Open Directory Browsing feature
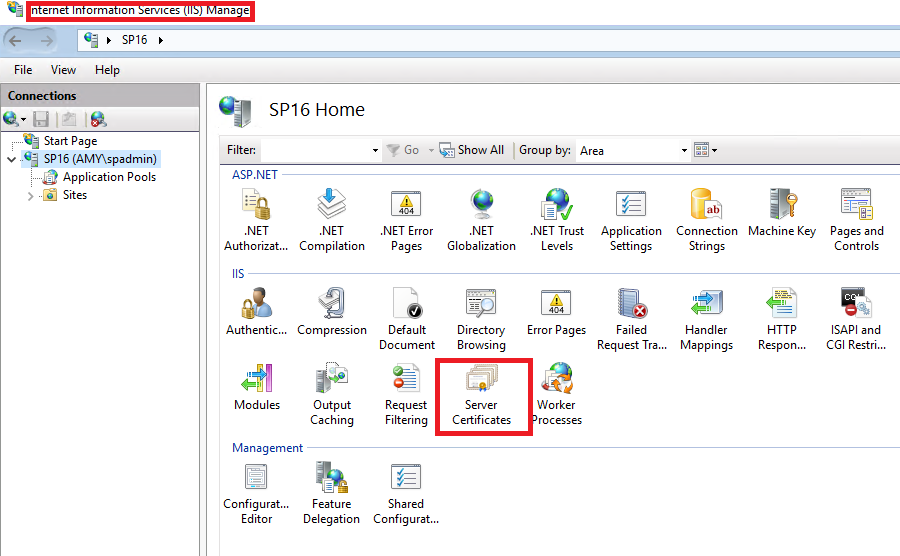 pos(481,320)
